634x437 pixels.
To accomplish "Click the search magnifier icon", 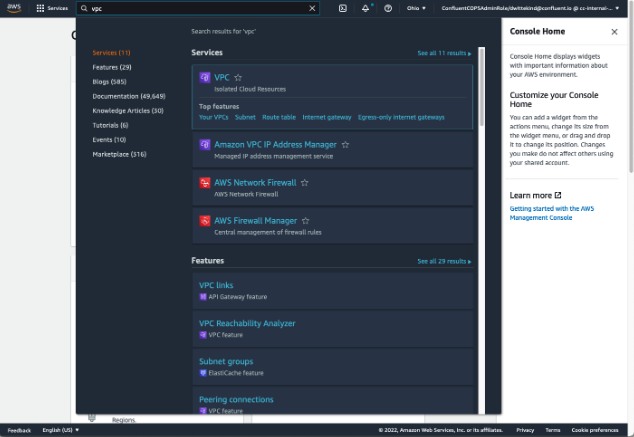I will pyautogui.click(x=84, y=8).
